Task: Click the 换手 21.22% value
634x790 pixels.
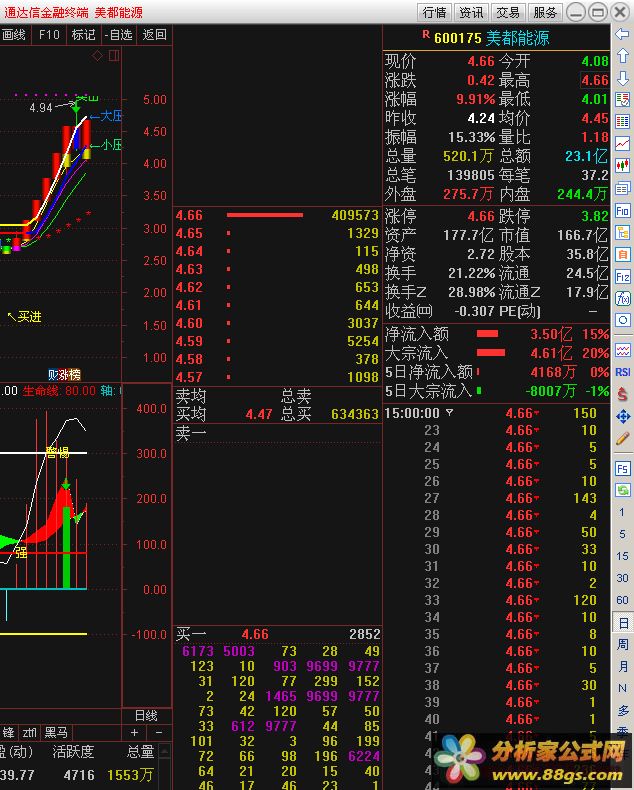Action: (x=472, y=273)
